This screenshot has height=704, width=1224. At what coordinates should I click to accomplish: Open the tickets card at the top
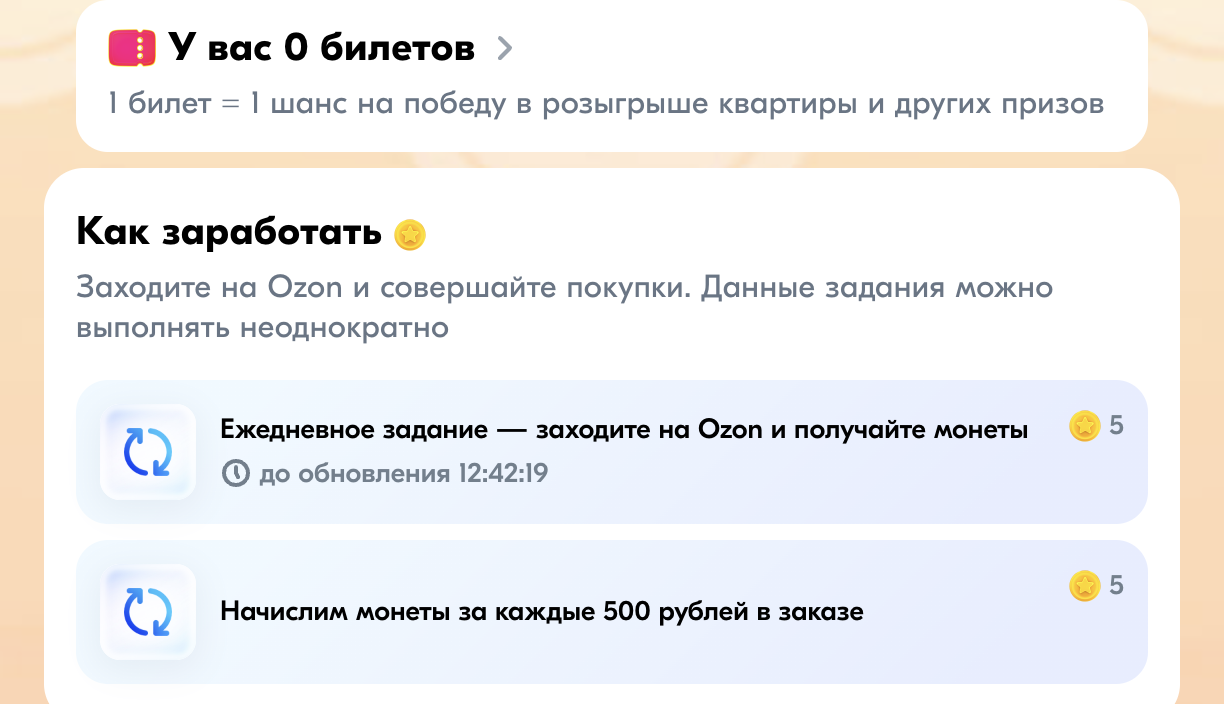[x=612, y=75]
